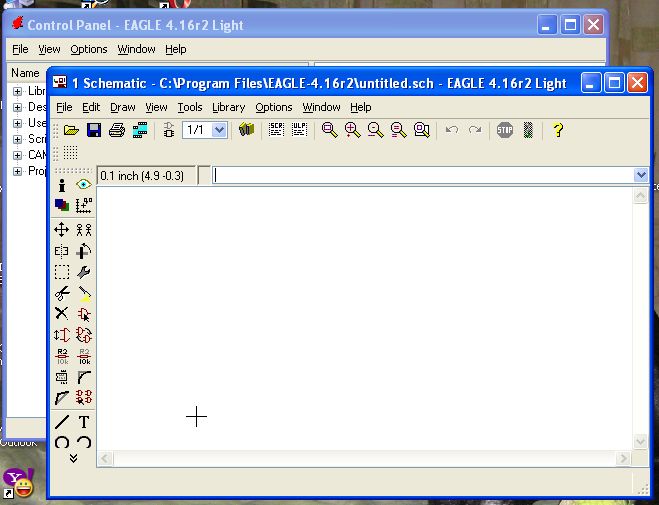659x505 pixels.
Task: Select the Move tool
Action: coord(62,230)
